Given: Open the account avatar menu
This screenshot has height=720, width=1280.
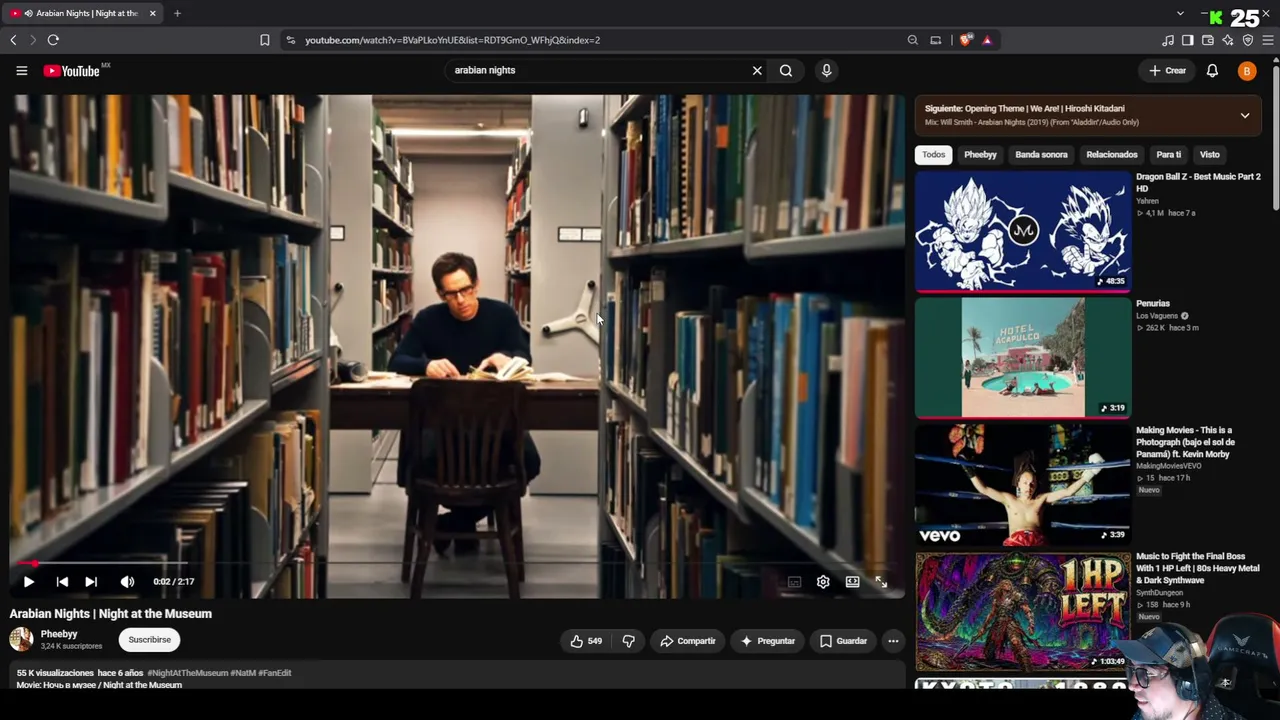Looking at the screenshot, I should 1246,71.
